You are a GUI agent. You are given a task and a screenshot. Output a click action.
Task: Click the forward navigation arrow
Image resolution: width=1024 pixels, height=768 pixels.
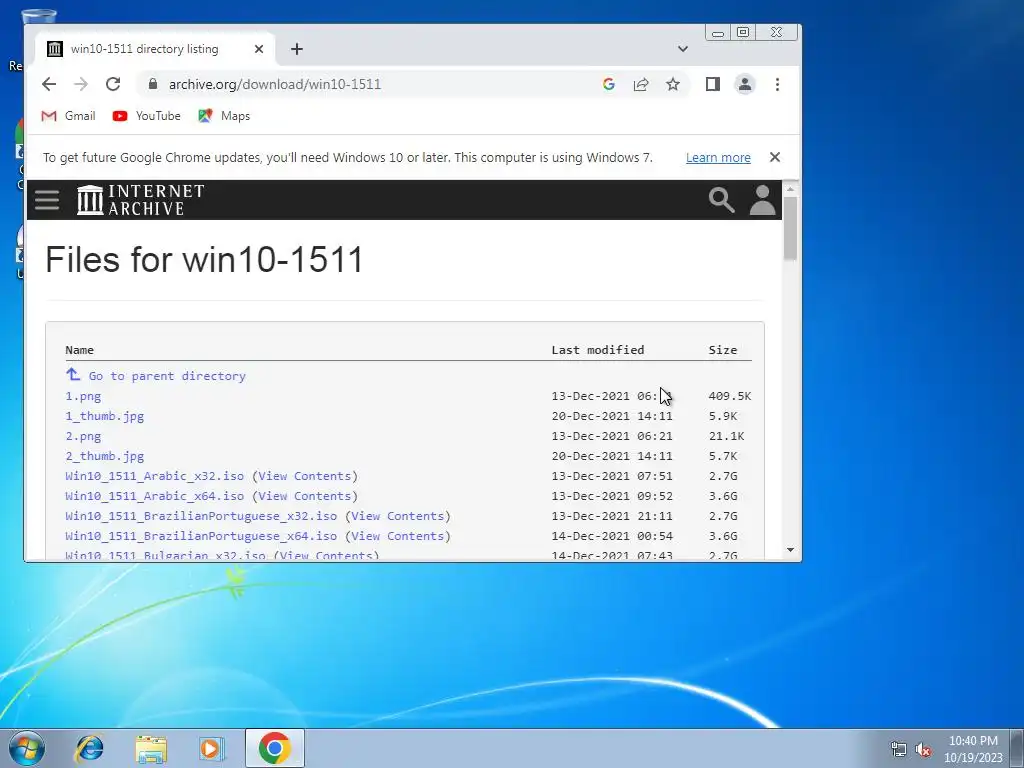81,84
